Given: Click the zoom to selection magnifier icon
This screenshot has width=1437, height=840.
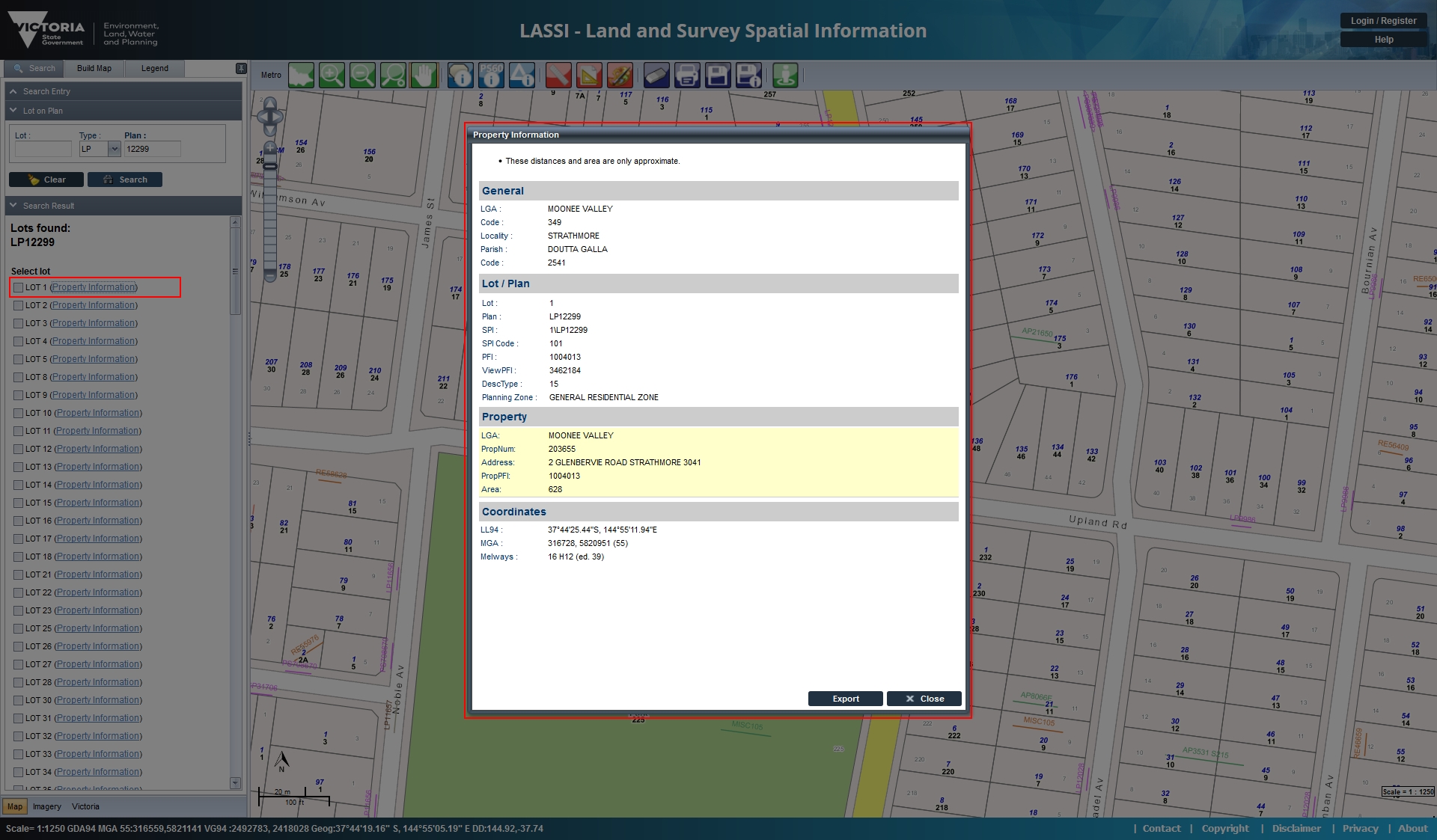Looking at the screenshot, I should pyautogui.click(x=394, y=75).
